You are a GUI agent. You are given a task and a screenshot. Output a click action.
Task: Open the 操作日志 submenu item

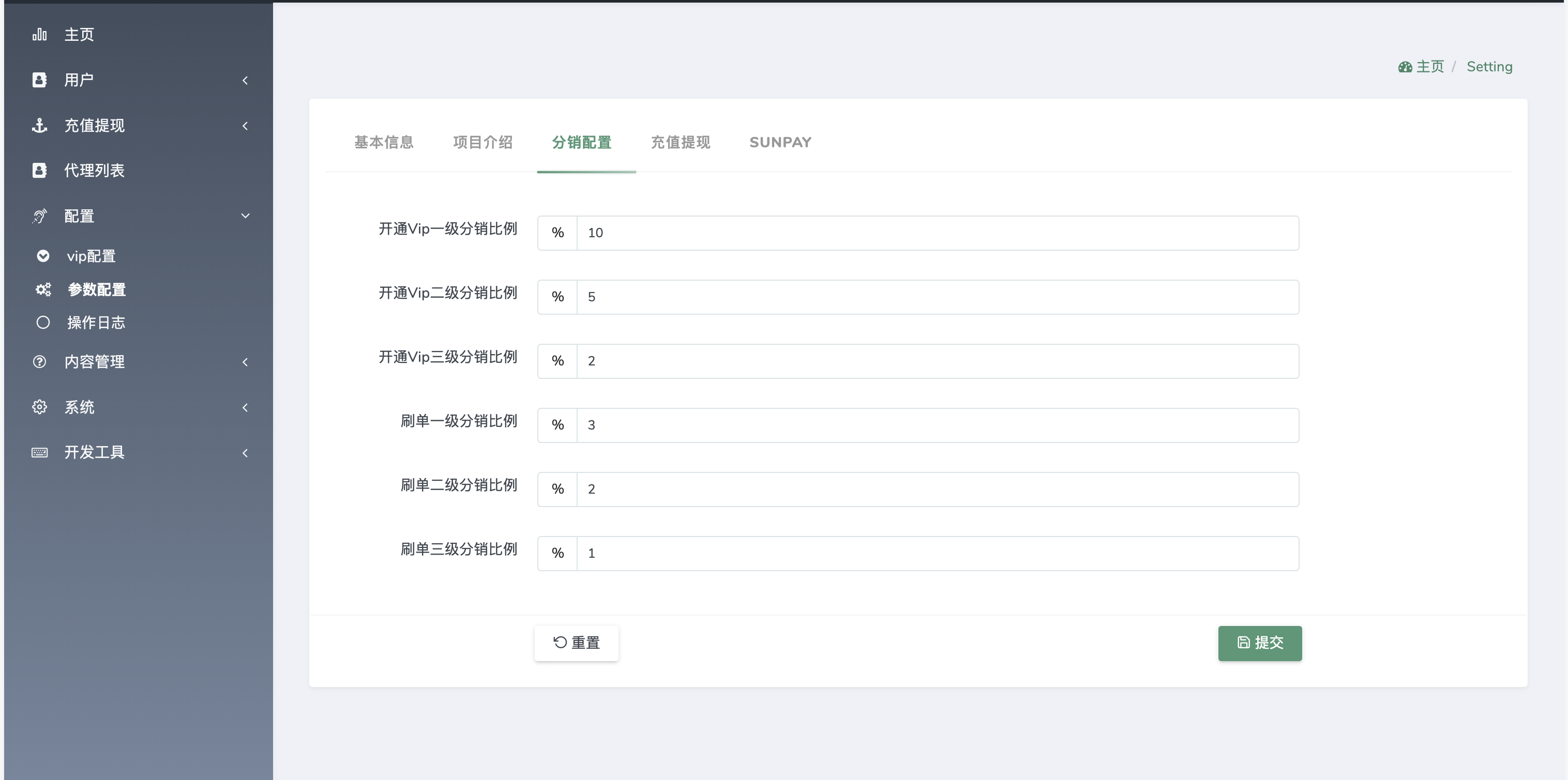(x=139, y=323)
